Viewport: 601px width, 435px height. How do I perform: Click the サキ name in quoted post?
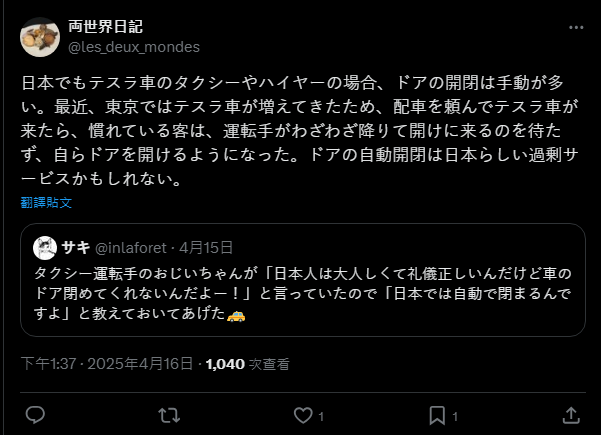(76, 247)
